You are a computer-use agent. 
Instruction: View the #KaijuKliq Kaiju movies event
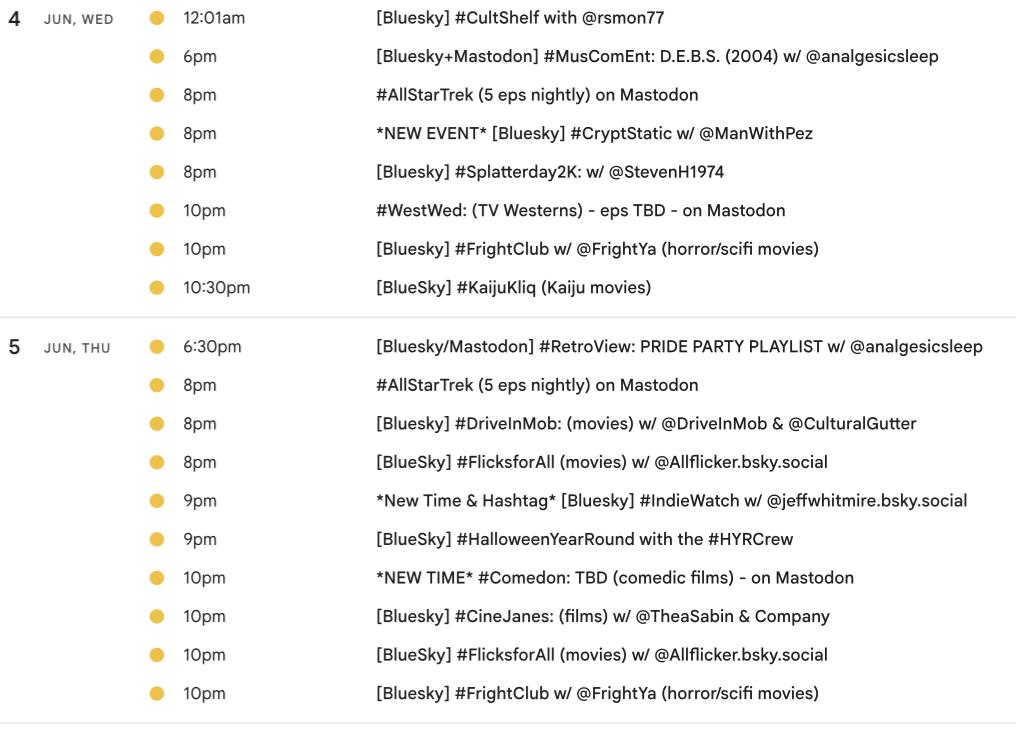click(513, 288)
